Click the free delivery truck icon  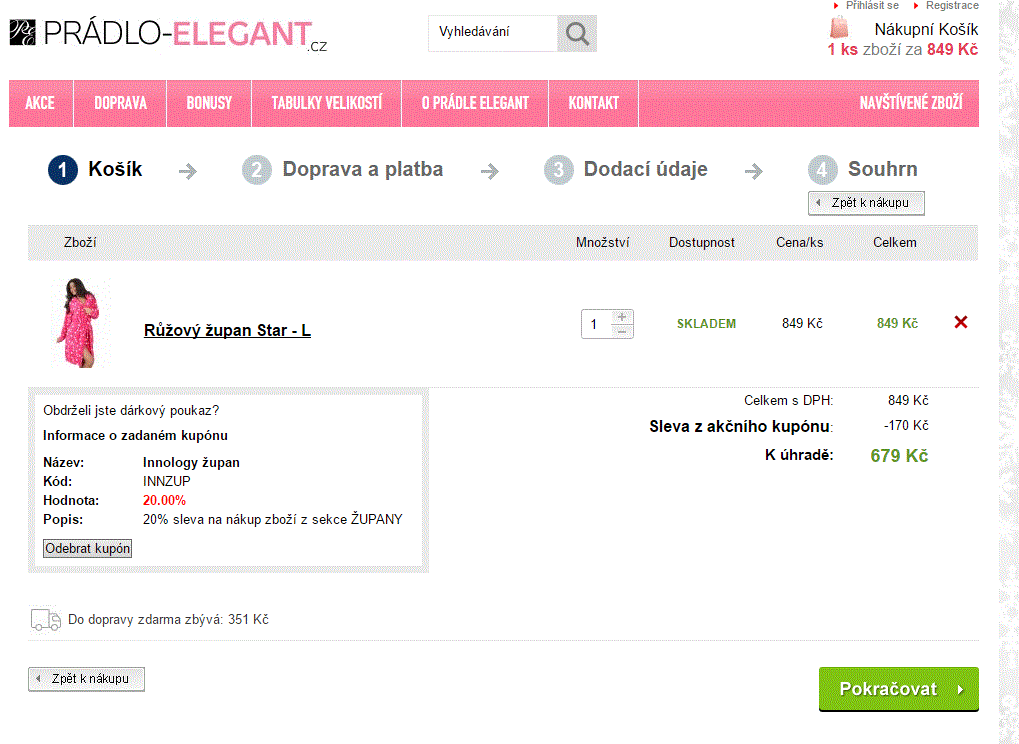click(x=45, y=621)
